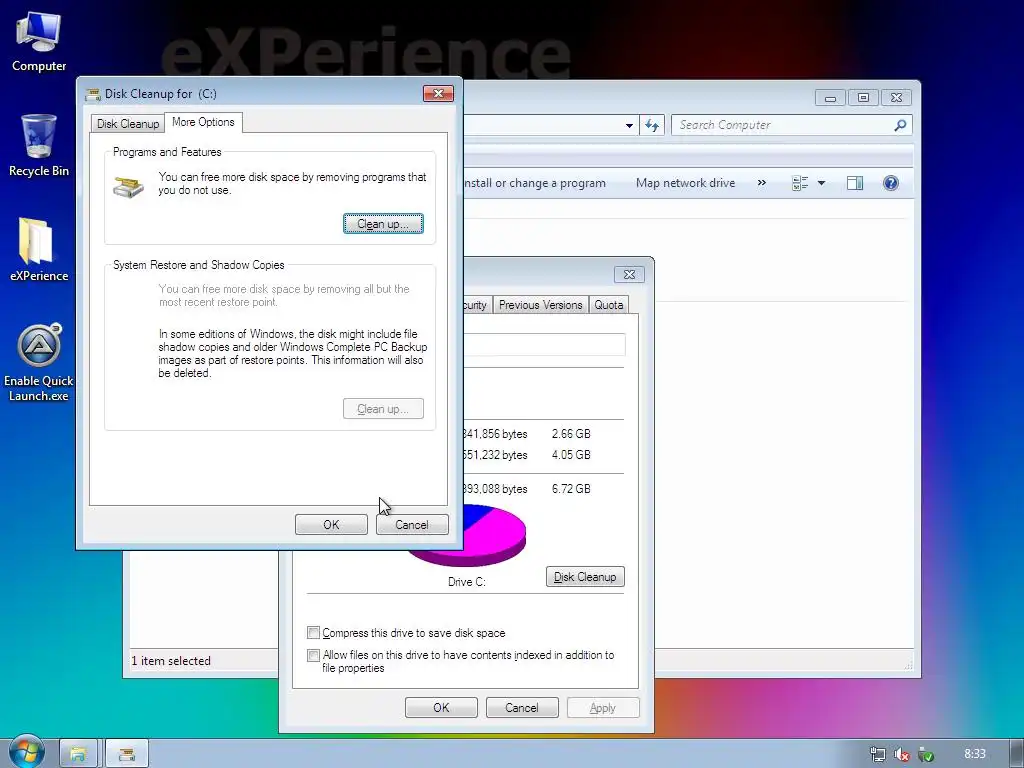Click the green shield tray icon
1024x768 pixels.
[x=925, y=754]
